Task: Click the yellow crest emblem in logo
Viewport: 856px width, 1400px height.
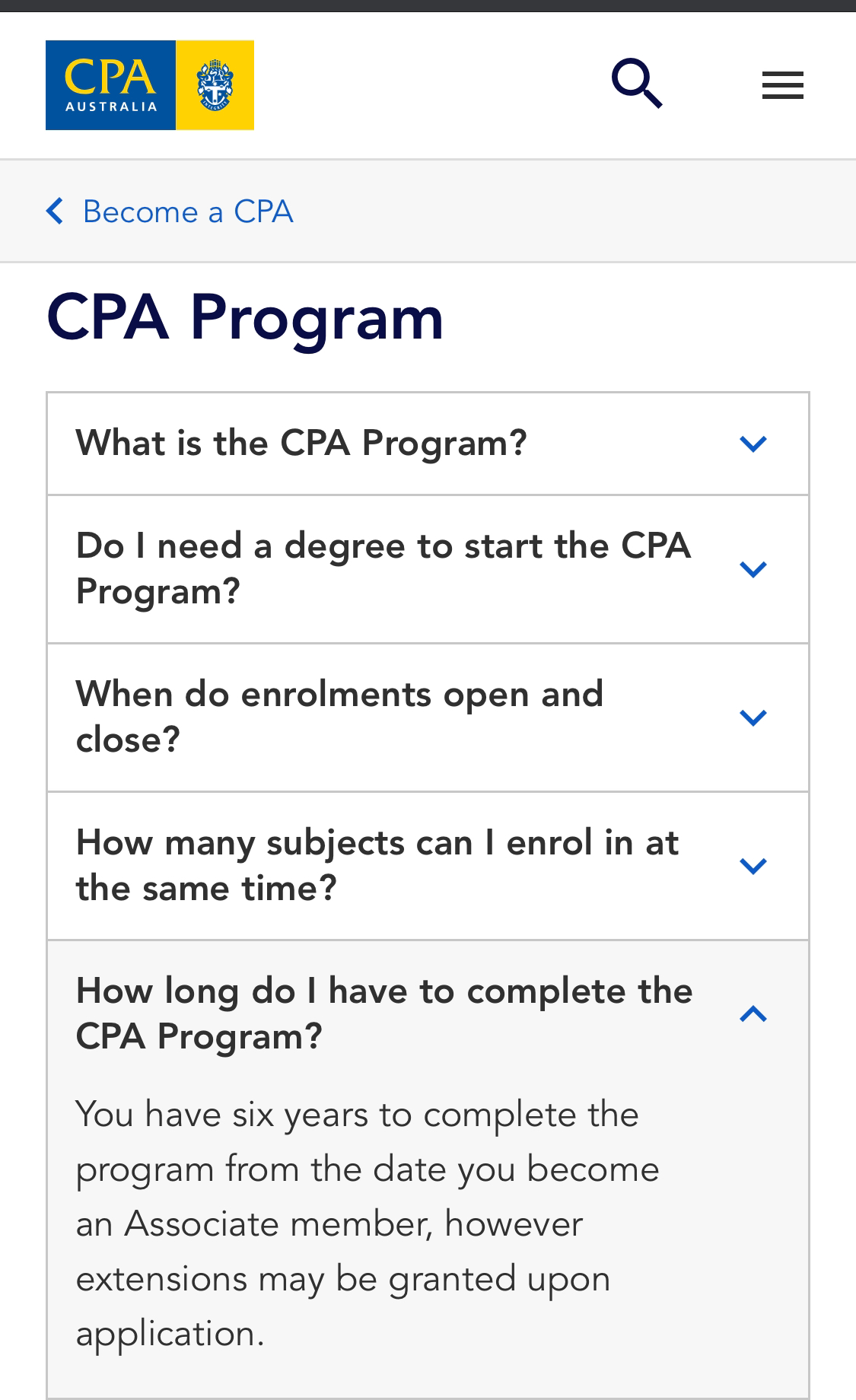Action: coord(215,85)
